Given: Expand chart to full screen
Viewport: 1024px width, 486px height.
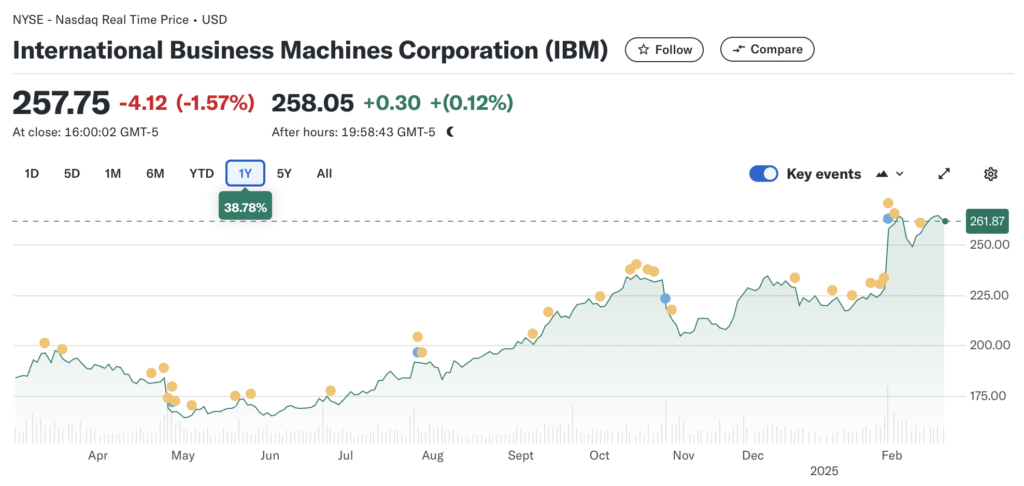Looking at the screenshot, I should 943,174.
